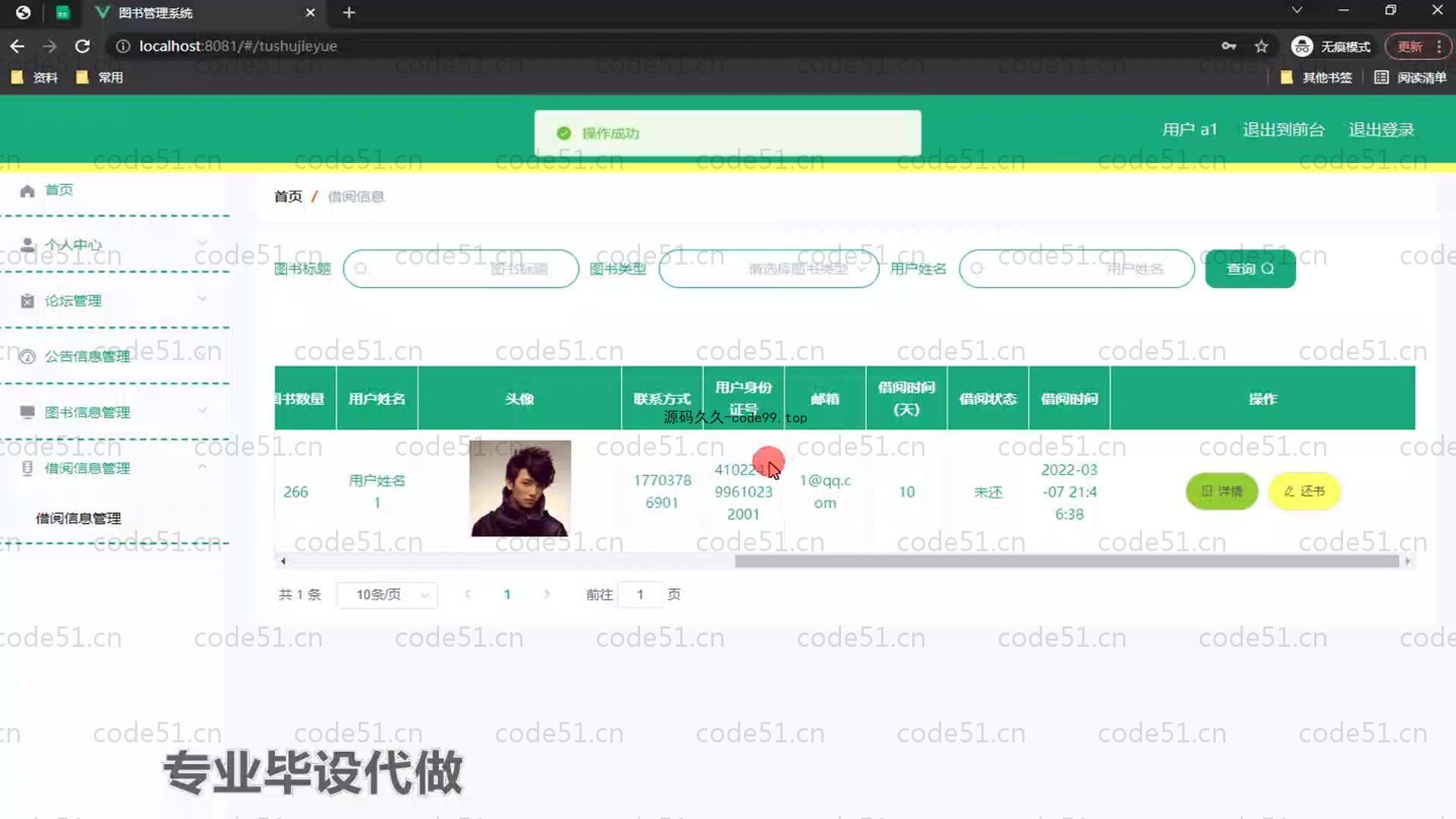Image resolution: width=1456 pixels, height=819 pixels.
Task: Select 借阅信息管理 submenu item
Action: (x=78, y=519)
